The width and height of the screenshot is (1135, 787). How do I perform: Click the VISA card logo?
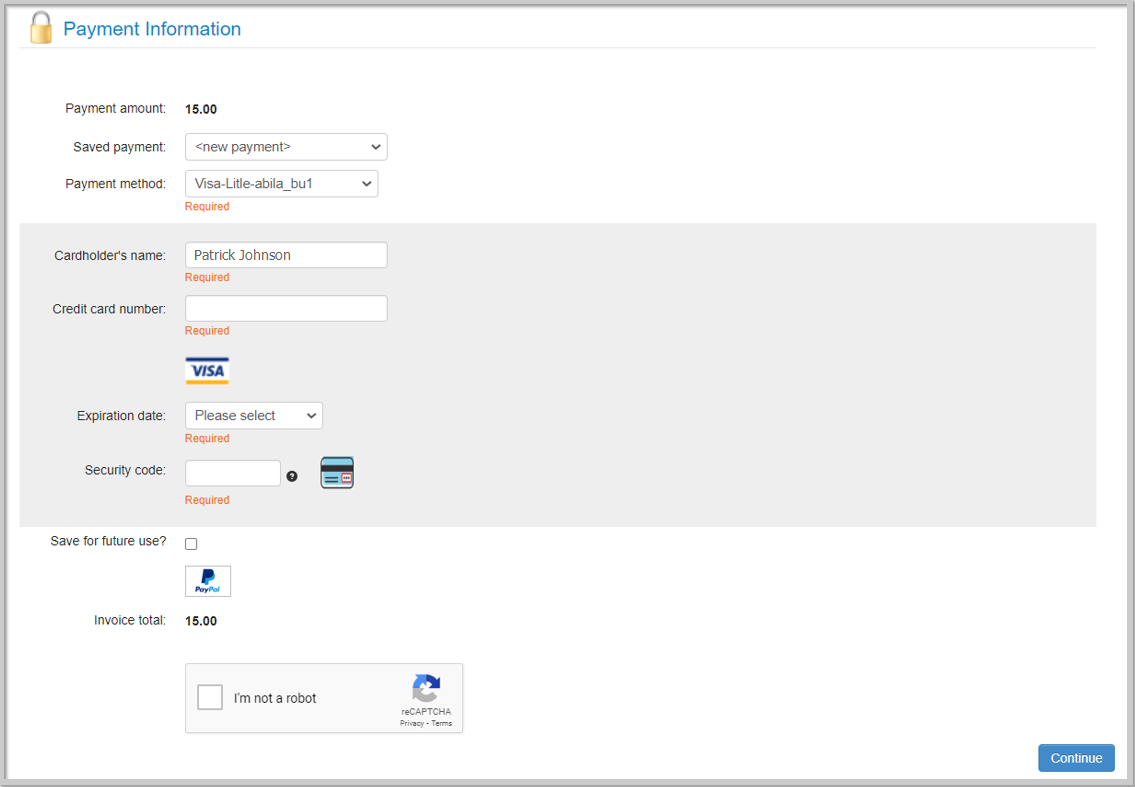pos(207,370)
